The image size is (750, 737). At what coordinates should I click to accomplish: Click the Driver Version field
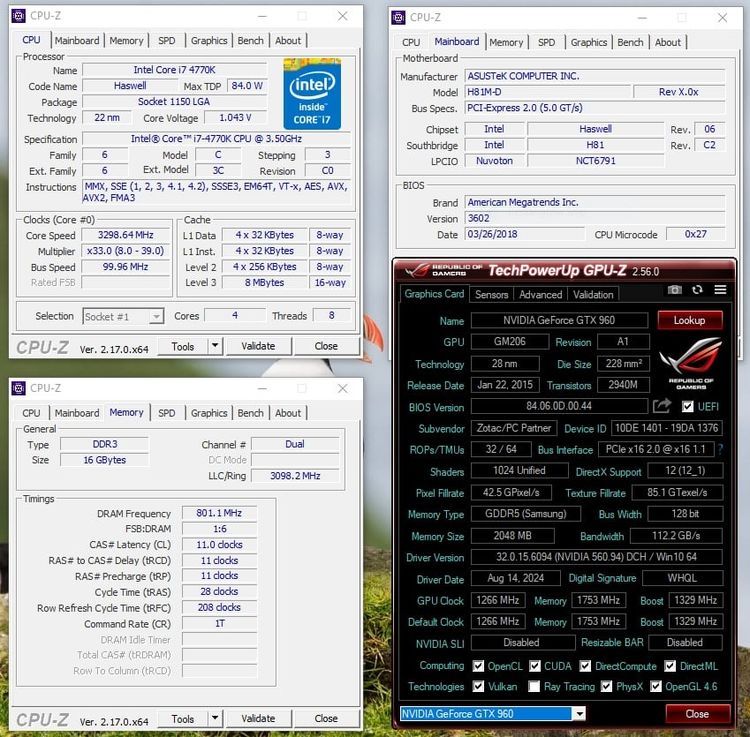(x=596, y=557)
